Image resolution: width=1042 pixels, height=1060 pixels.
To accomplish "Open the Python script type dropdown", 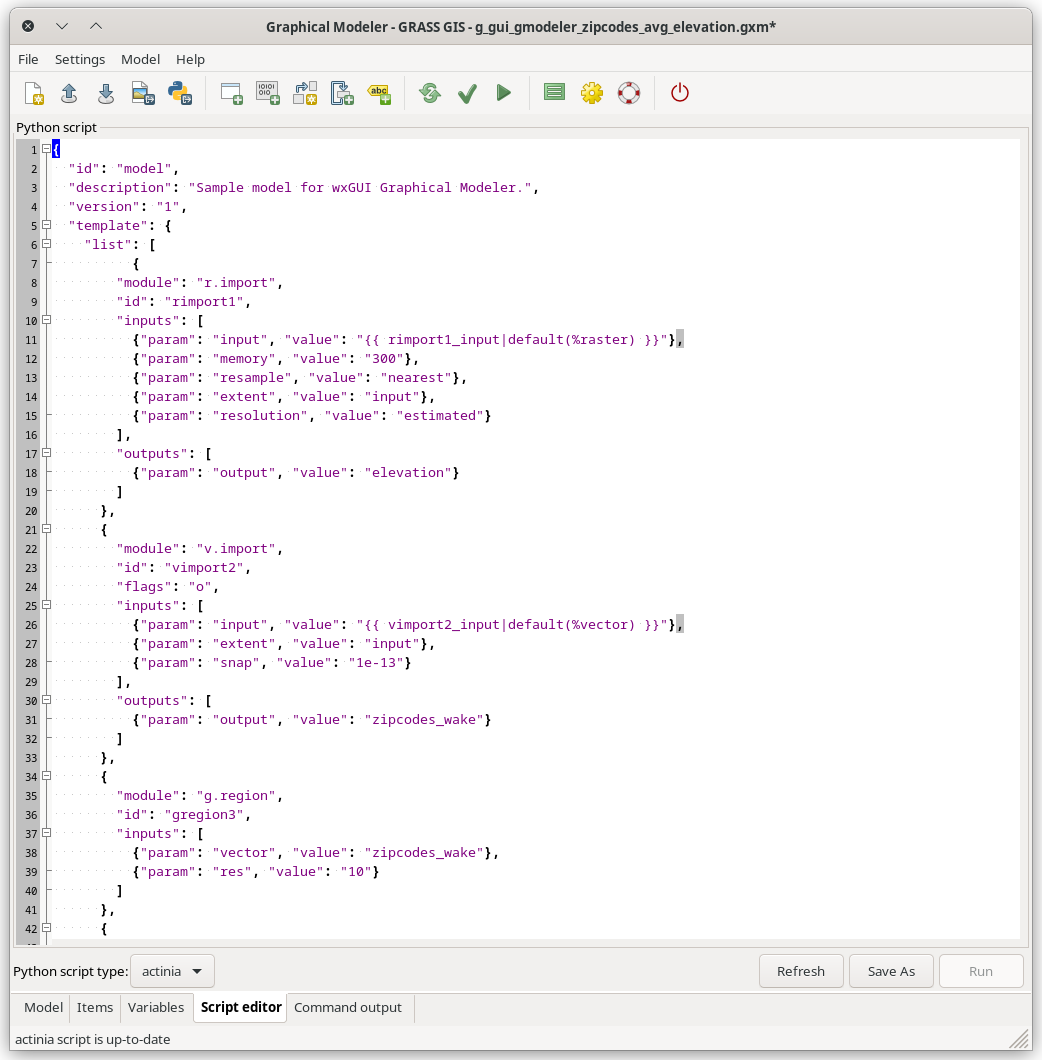I will click(171, 970).
